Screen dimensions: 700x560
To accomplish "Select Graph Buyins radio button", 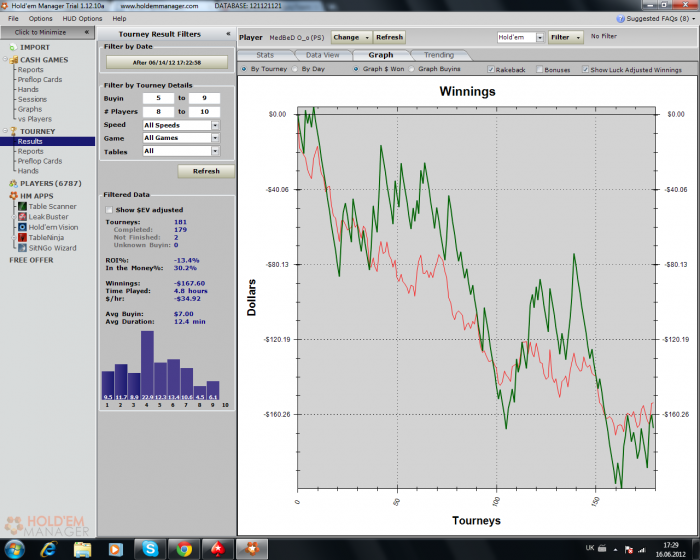I will (x=412, y=69).
